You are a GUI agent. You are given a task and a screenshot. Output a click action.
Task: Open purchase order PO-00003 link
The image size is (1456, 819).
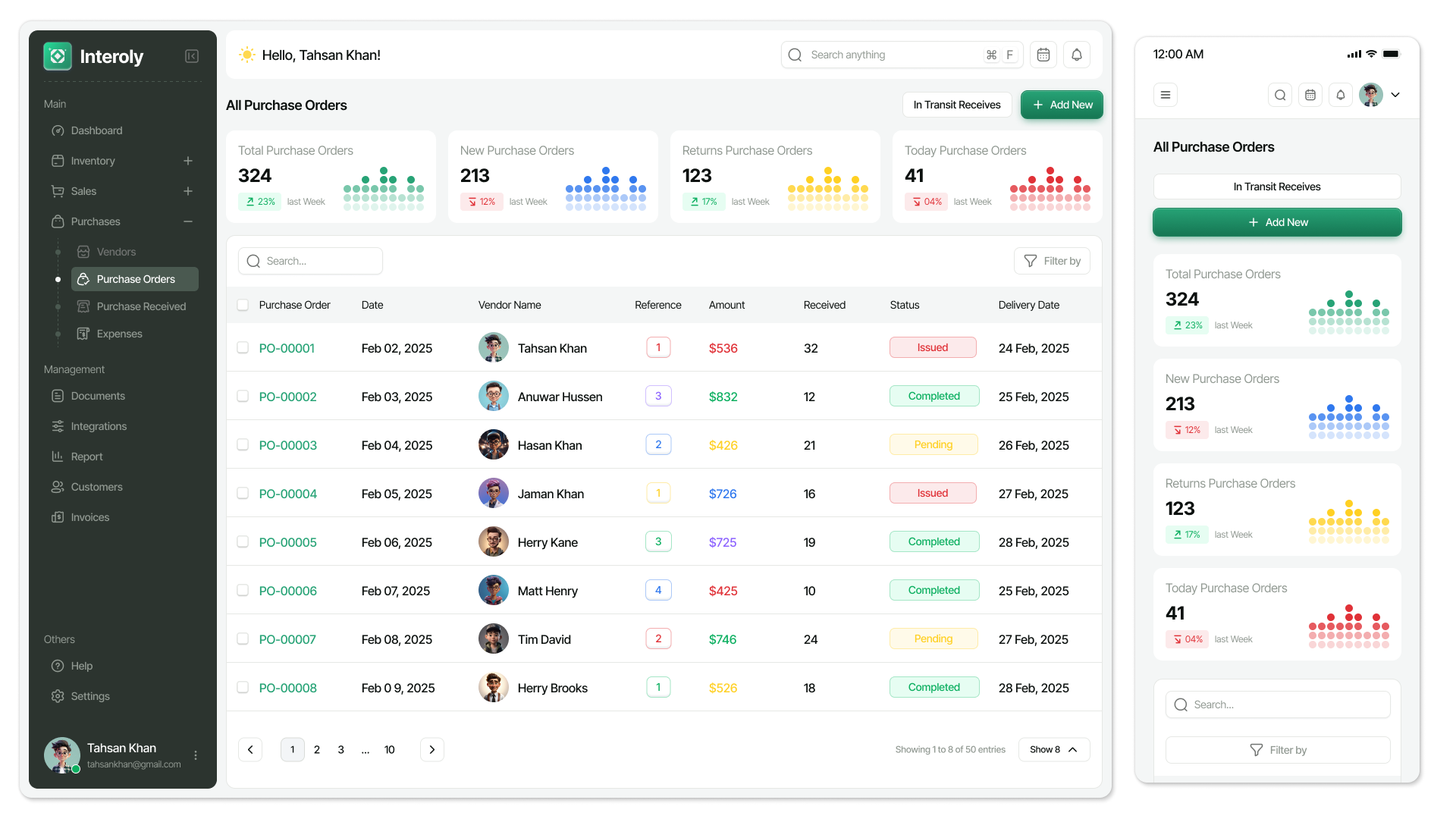click(x=288, y=445)
